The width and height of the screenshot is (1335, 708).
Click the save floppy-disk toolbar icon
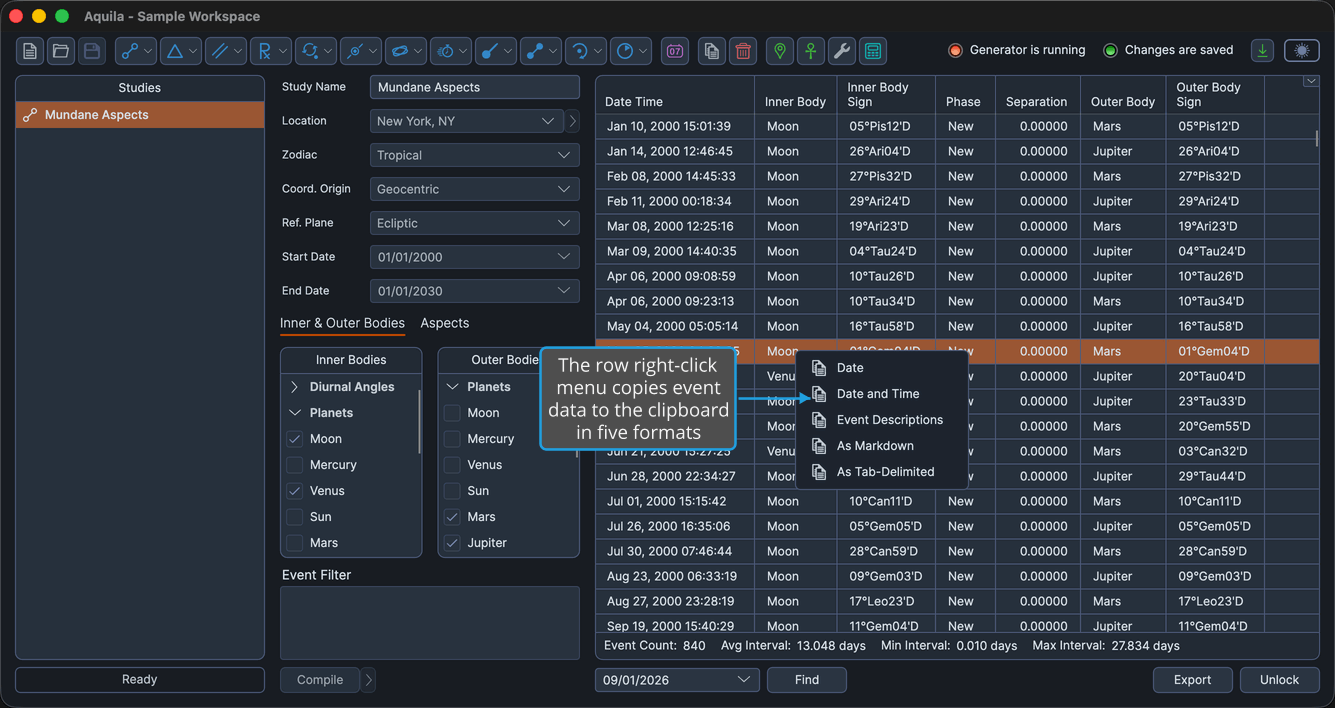click(92, 51)
